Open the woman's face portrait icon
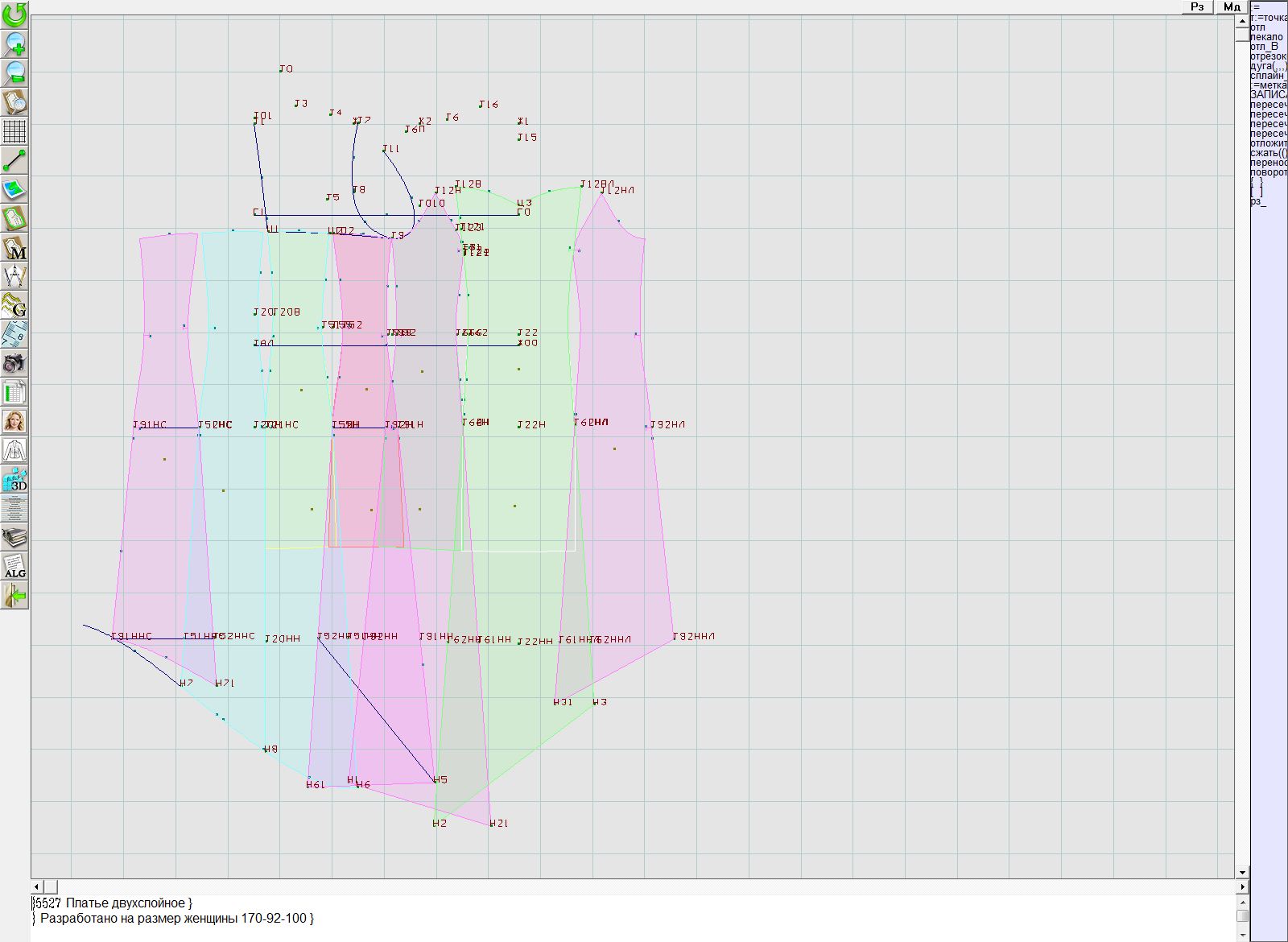1288x942 pixels. (x=14, y=422)
